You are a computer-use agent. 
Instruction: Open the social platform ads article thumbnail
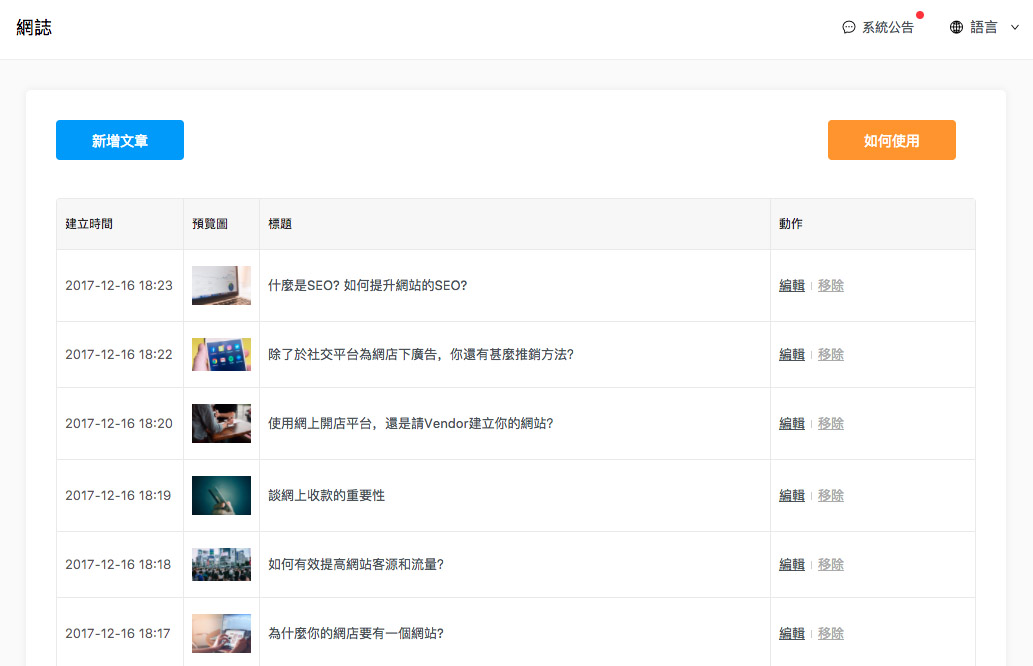[x=221, y=354]
